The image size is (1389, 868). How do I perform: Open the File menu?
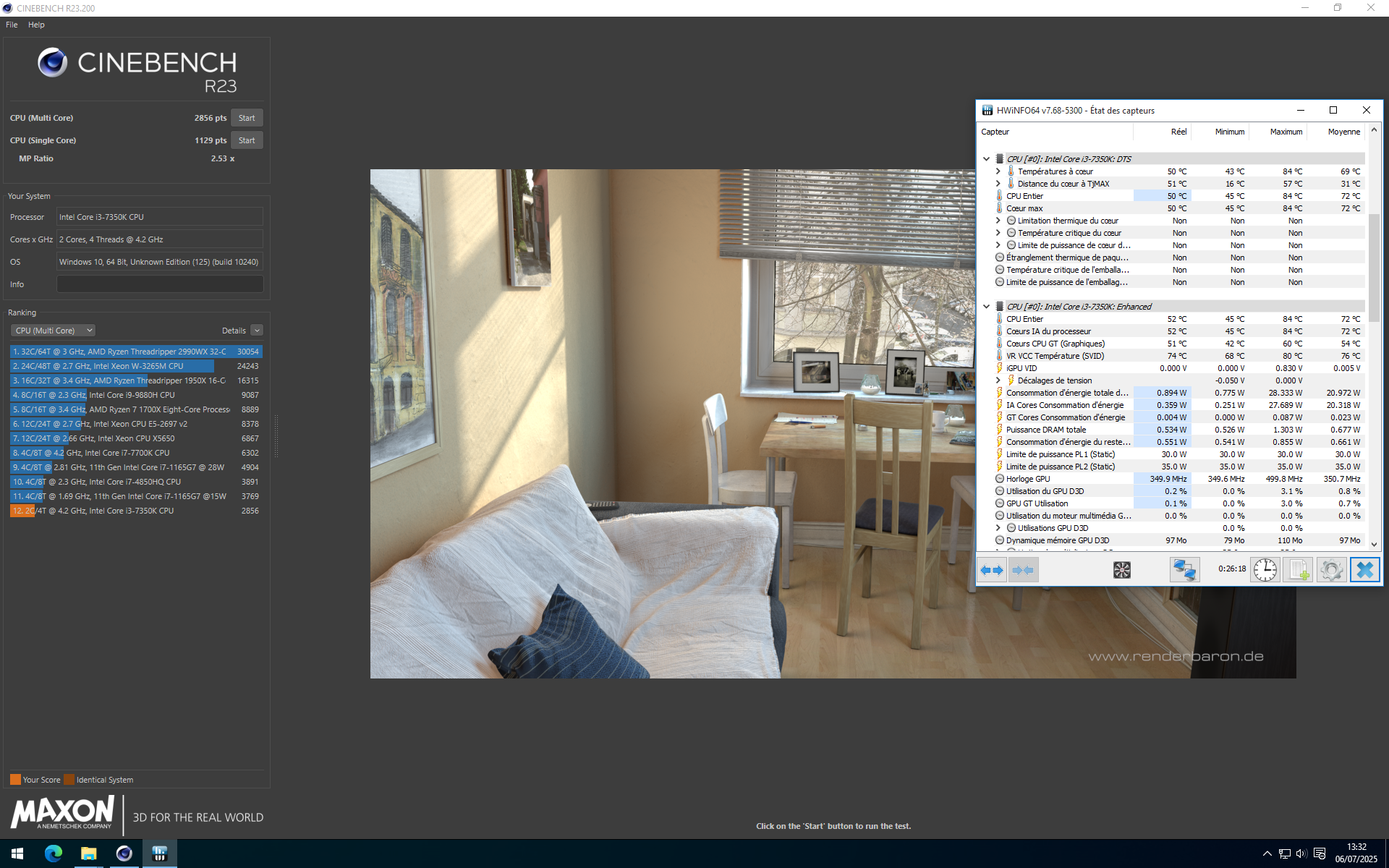tap(12, 25)
